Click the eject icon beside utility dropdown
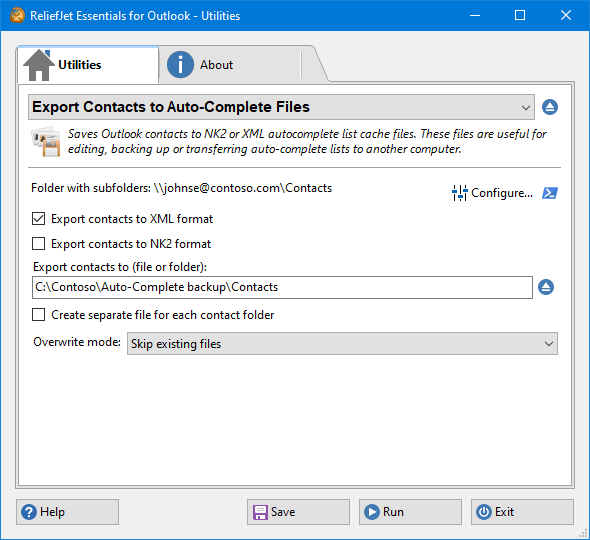Viewport: 590px width, 540px height. tap(550, 107)
